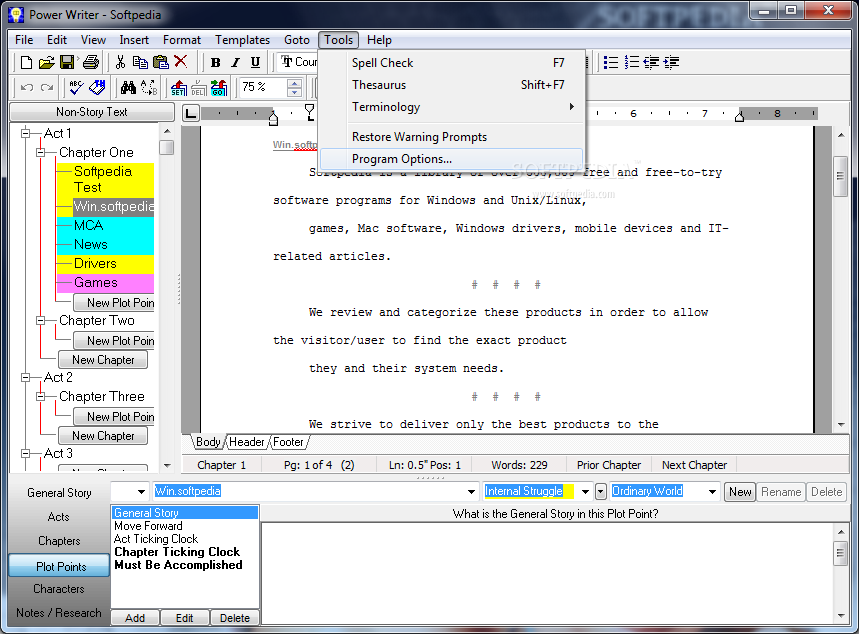Collapse the Act 1 tree node
The height and width of the screenshot is (634, 859).
(x=25, y=133)
